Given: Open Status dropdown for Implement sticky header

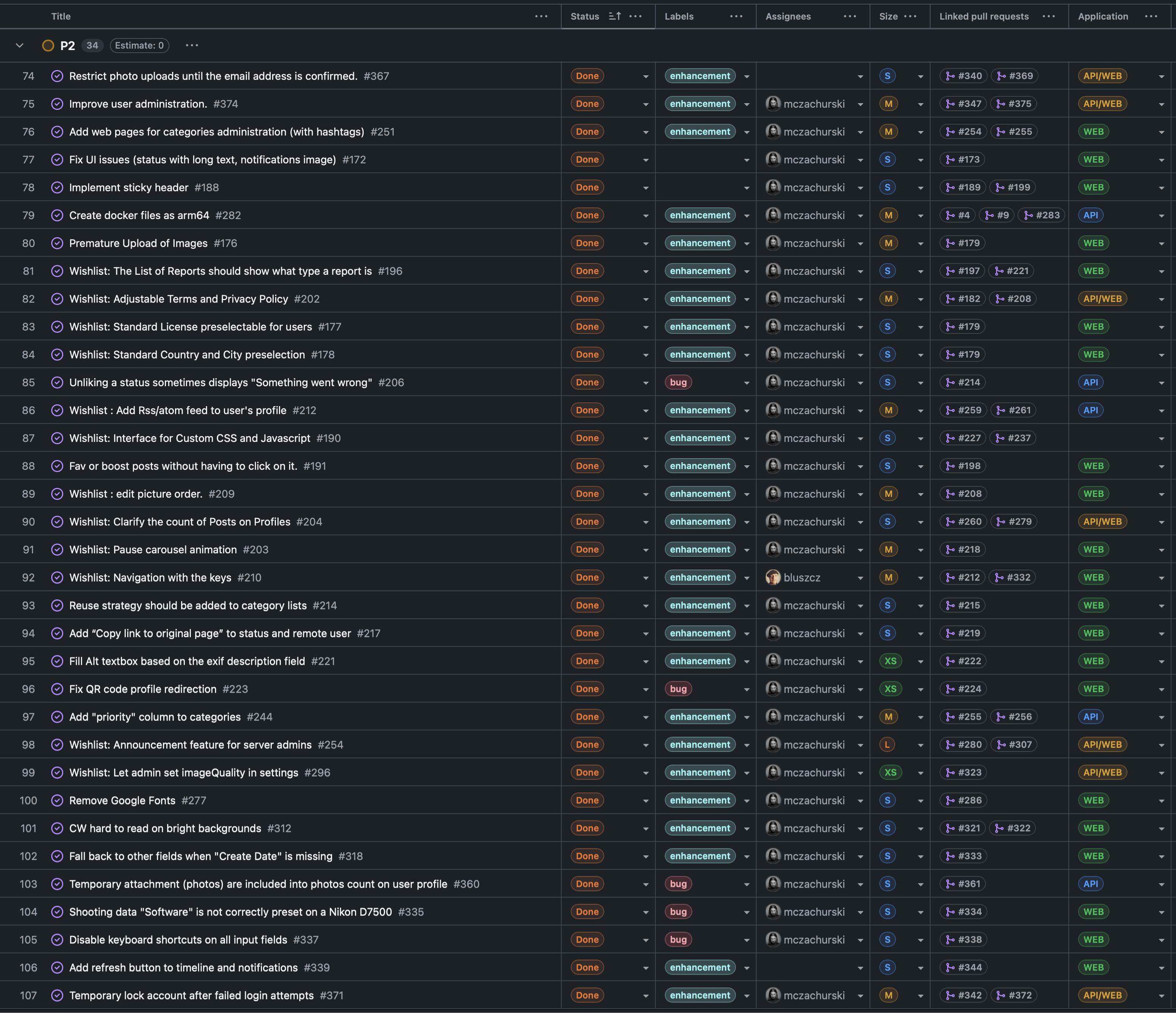Looking at the screenshot, I should point(645,188).
